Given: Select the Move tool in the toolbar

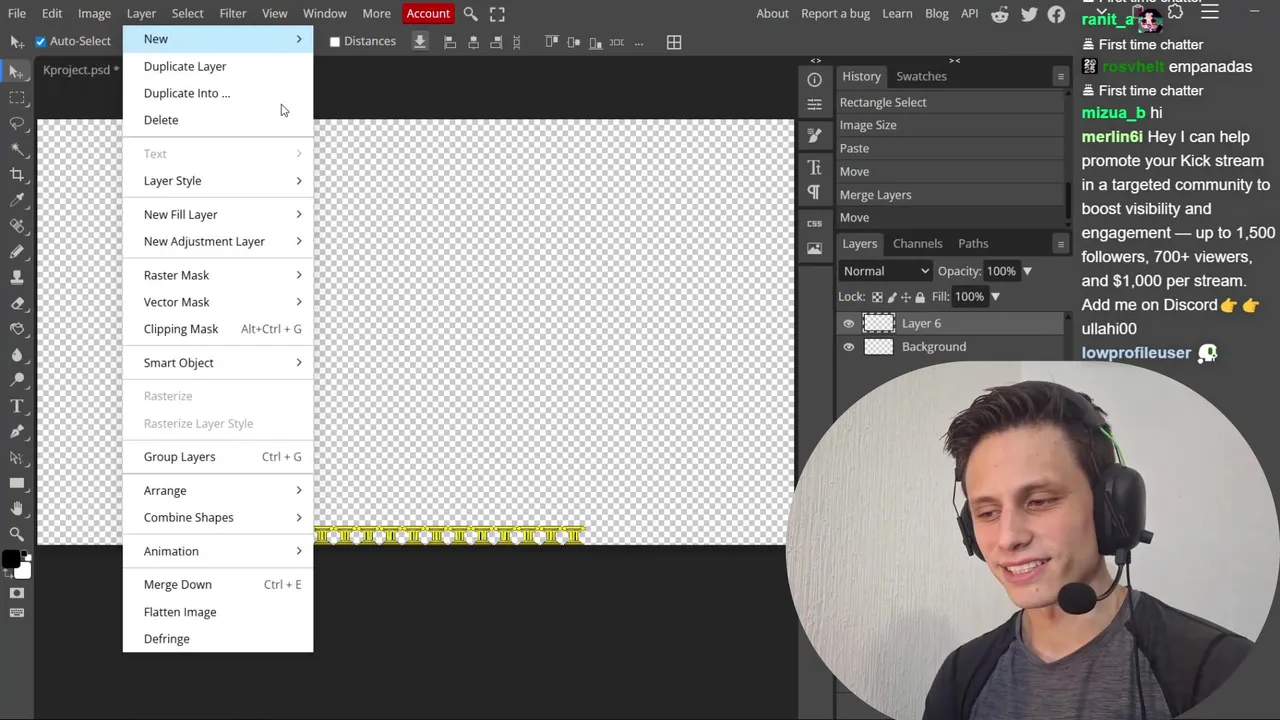Looking at the screenshot, I should pos(17,71).
